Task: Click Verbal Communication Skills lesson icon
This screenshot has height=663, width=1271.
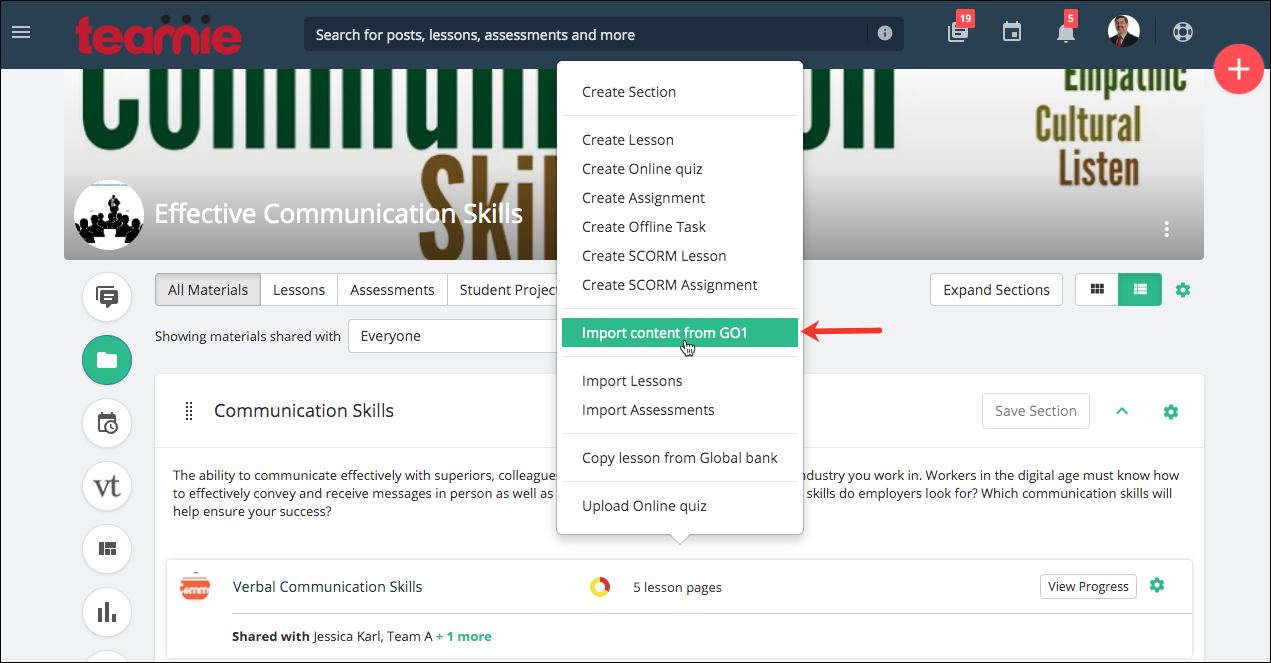Action: click(x=194, y=587)
